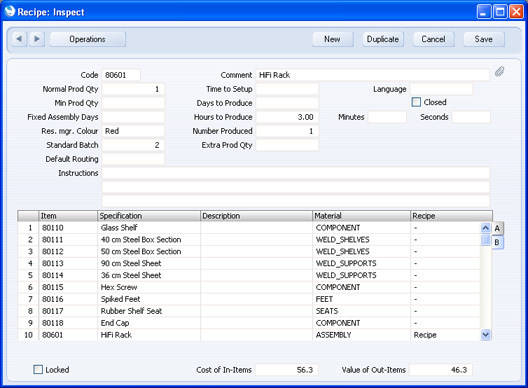Select the 36 cm Steel Sheet cell
Screen dimensions: 528x388
(149, 276)
